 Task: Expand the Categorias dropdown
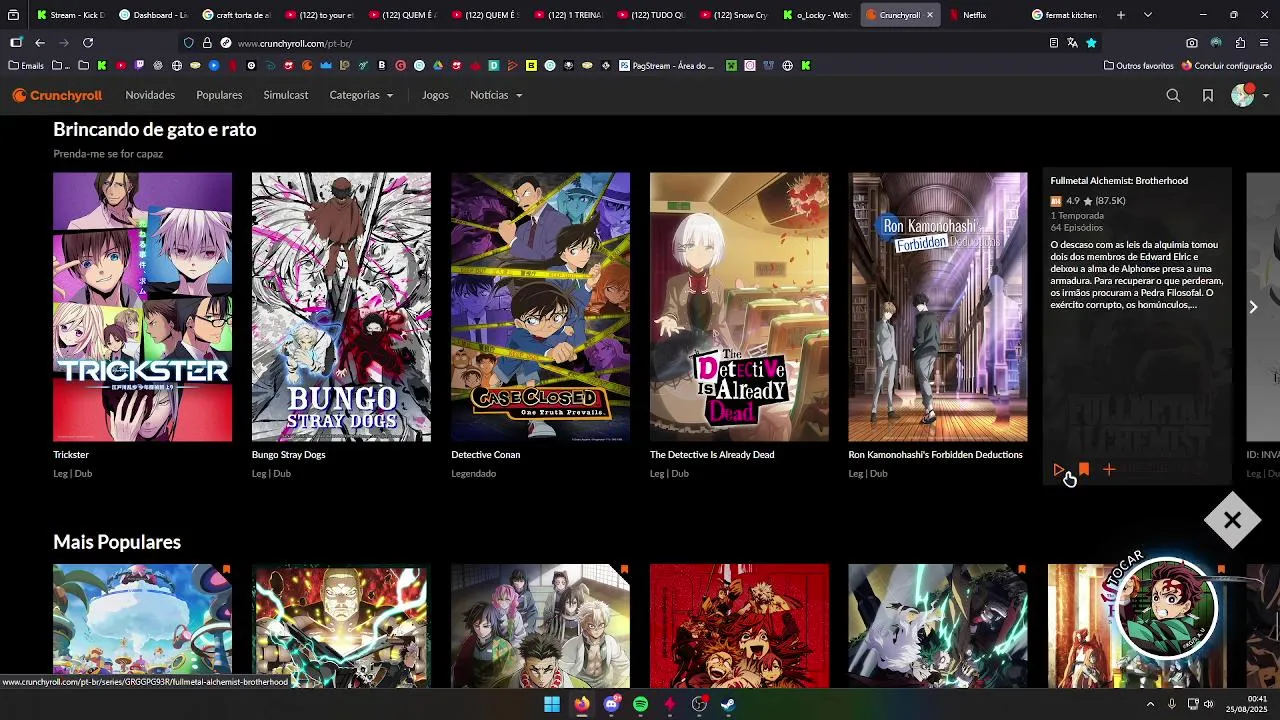coord(361,95)
